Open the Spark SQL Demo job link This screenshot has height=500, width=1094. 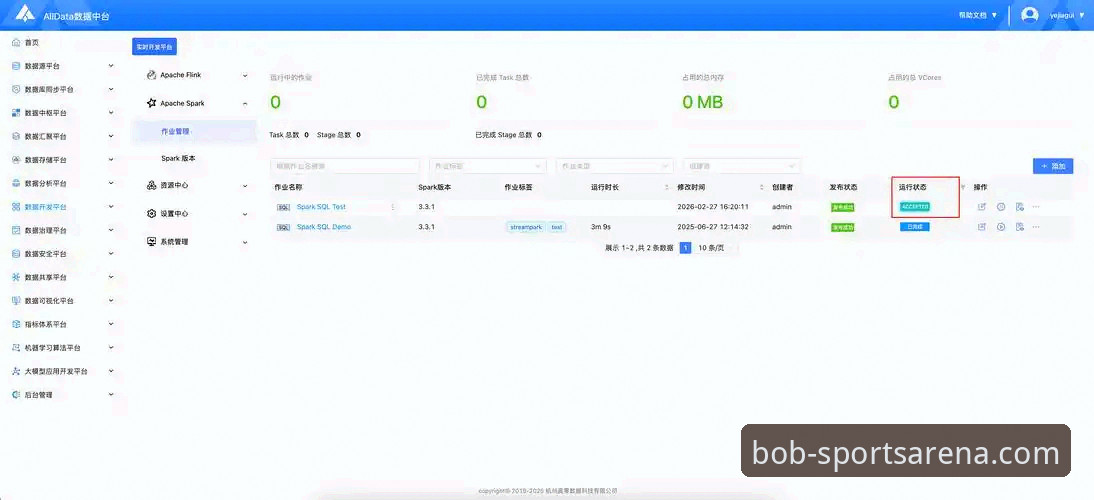[324, 227]
